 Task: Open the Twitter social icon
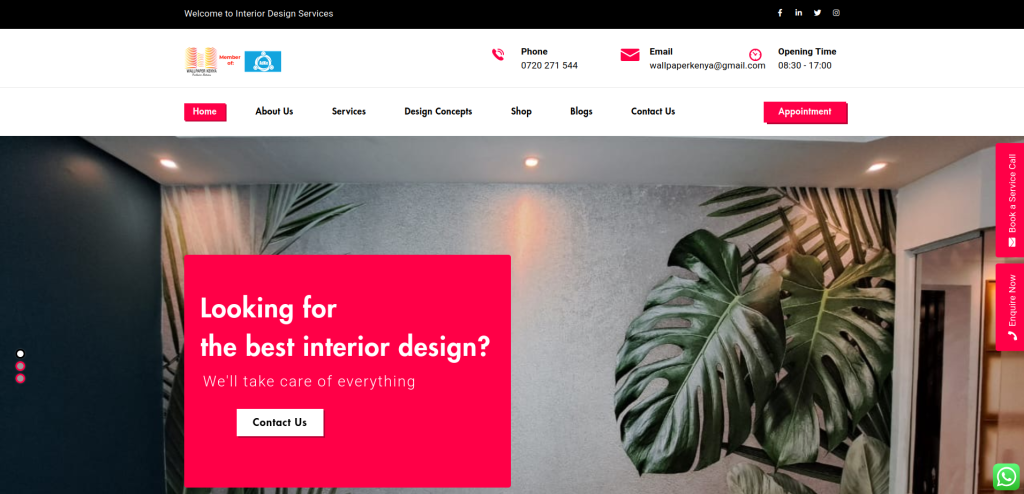818,13
